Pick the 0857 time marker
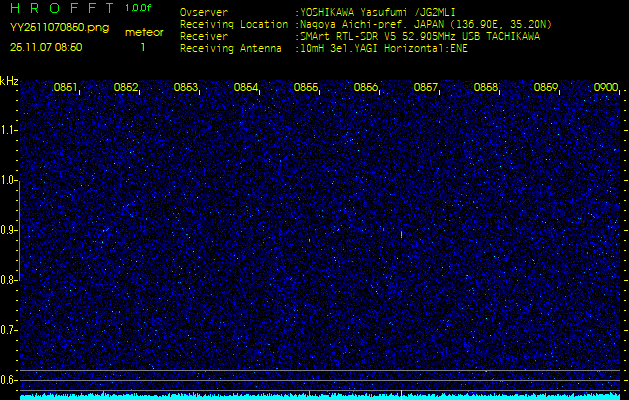The width and height of the screenshot is (629, 400). click(426, 88)
